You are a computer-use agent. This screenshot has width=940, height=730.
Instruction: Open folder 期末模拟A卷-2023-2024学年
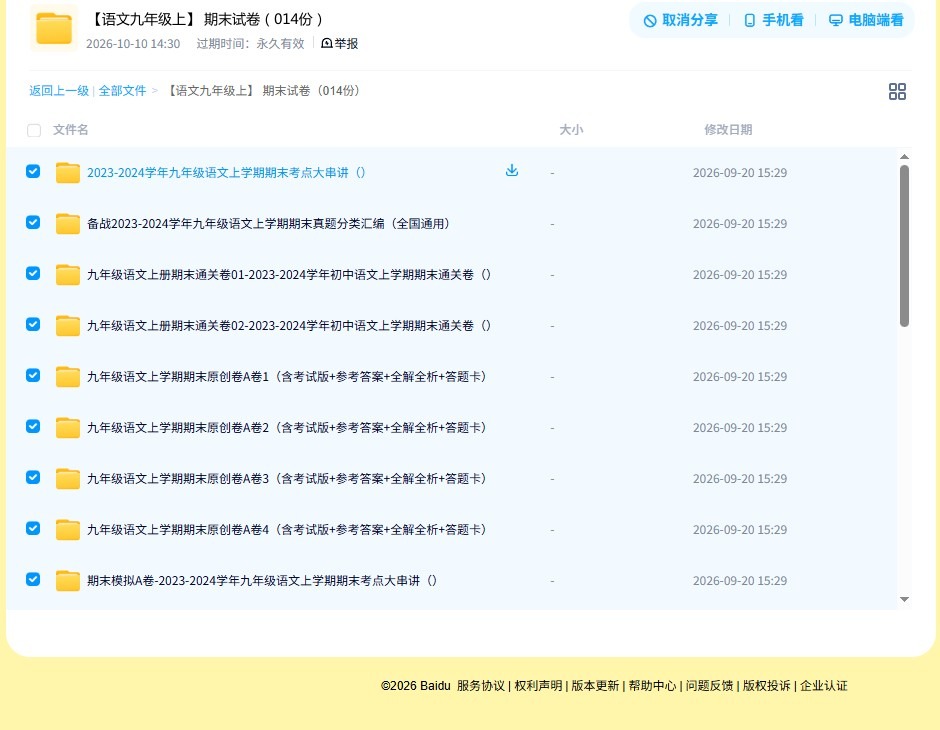(x=262, y=580)
